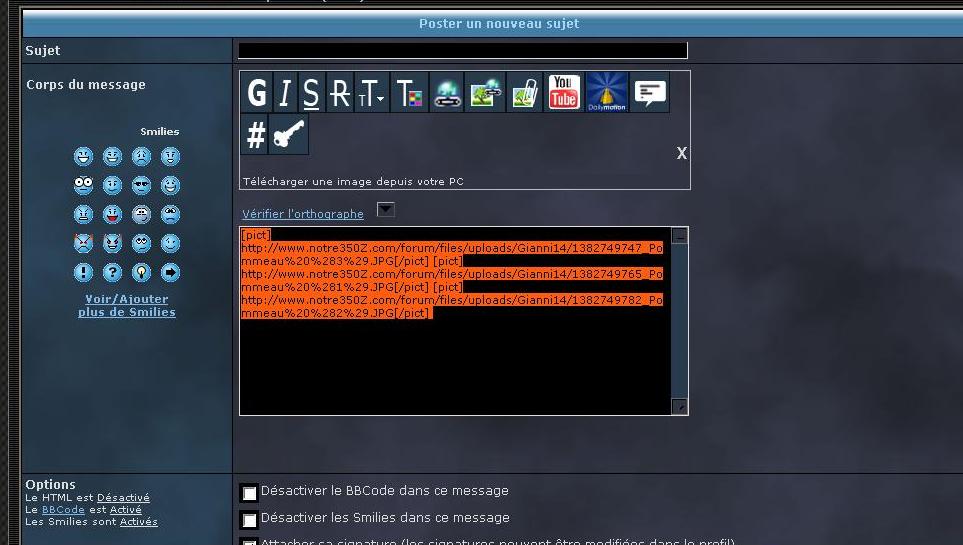The width and height of the screenshot is (963, 545).
Task: Click the Vérifier l'orthographe link
Action: (303, 214)
